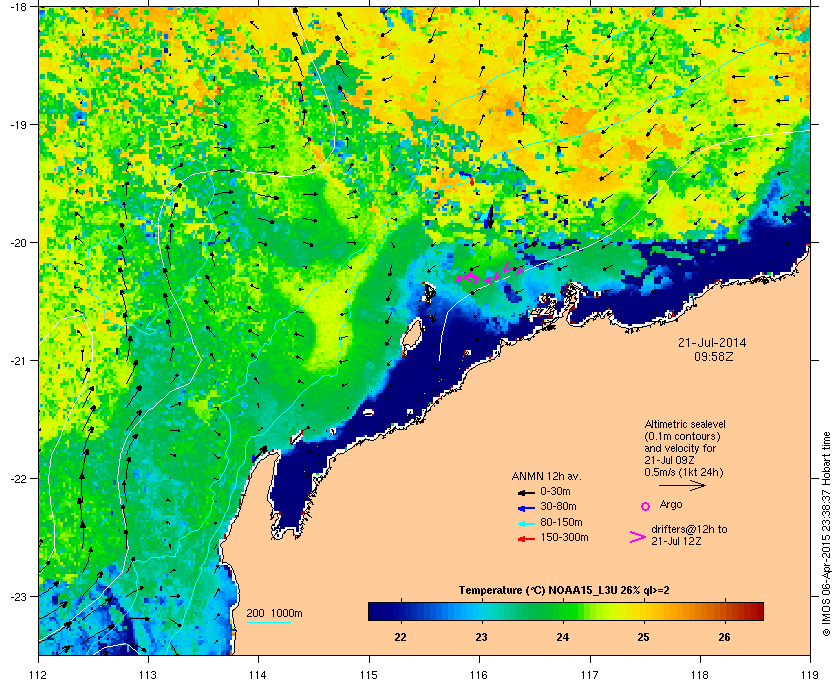Screen dimensions: 840x680
Task: Click the longitude axis label 112
Action: [38, 674]
